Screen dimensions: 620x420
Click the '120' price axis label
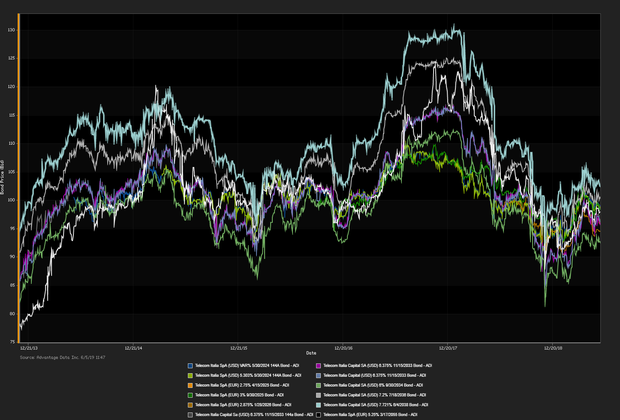[11, 87]
